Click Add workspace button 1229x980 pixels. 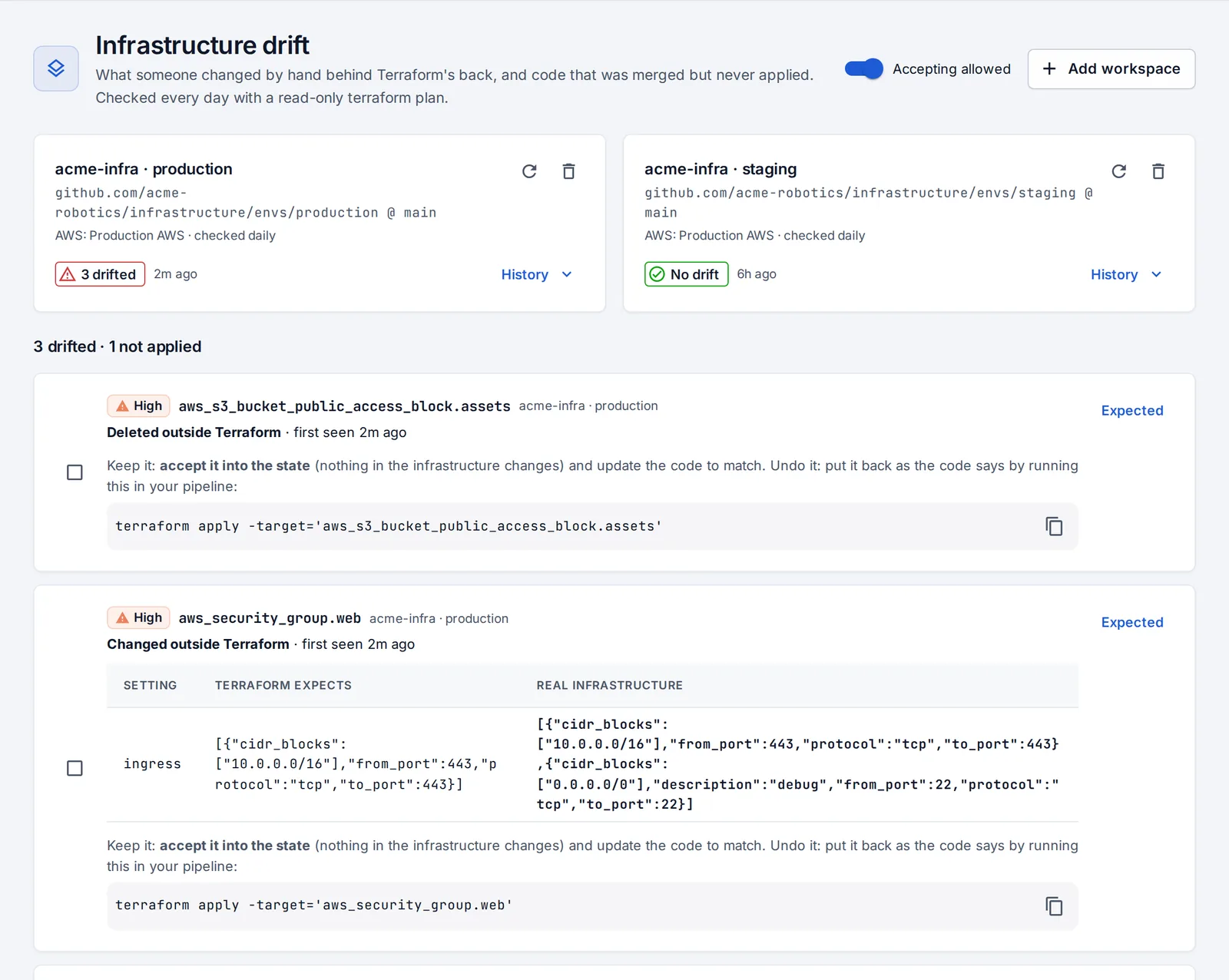(x=1111, y=69)
